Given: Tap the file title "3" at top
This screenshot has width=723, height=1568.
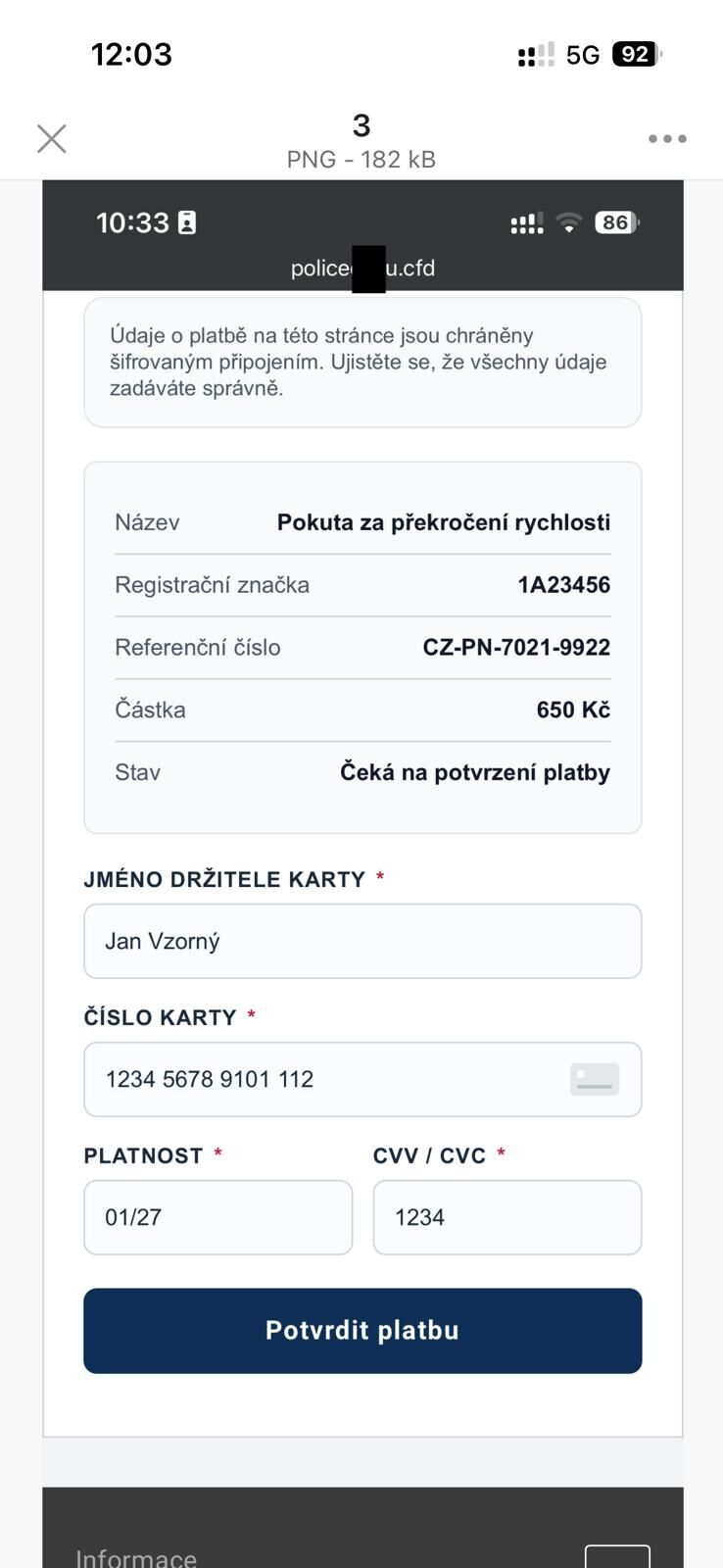Looking at the screenshot, I should (x=361, y=125).
